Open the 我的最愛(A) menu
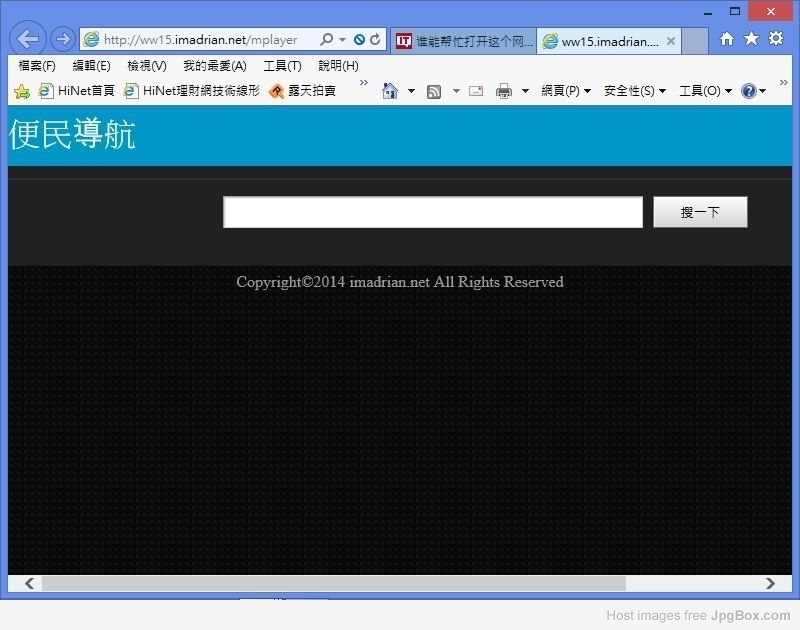Viewport: 800px width, 630px height. (214, 66)
